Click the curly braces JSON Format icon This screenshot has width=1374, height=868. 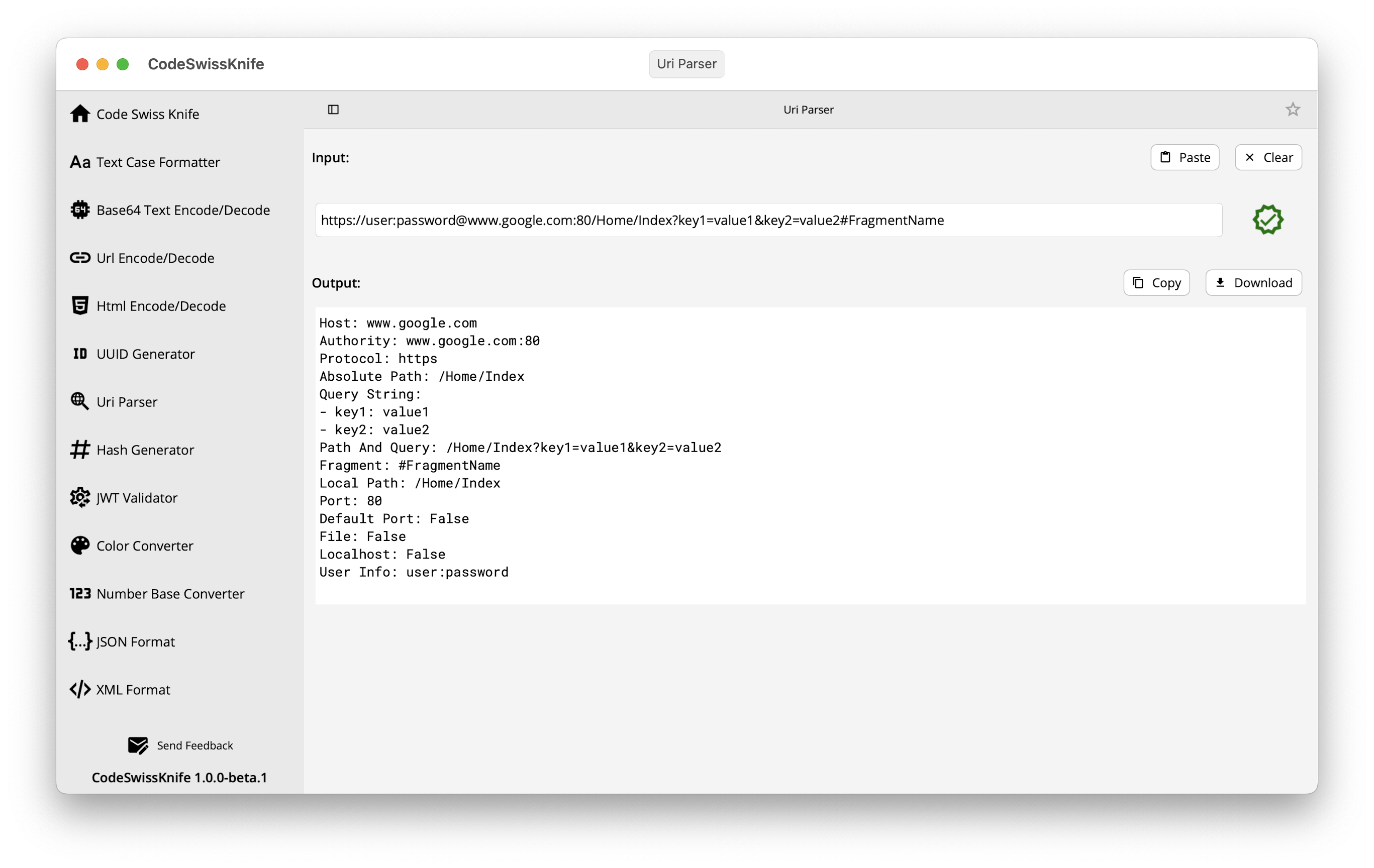pyautogui.click(x=80, y=641)
